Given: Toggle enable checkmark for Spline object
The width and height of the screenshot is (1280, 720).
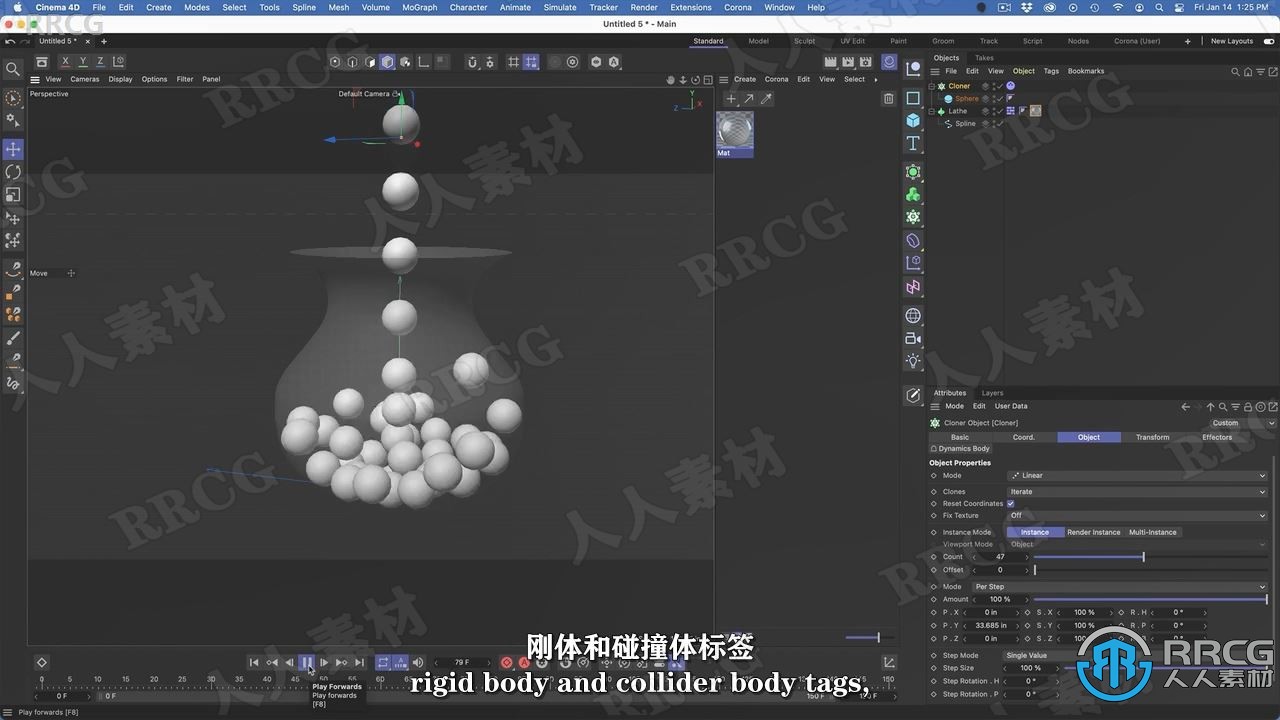Looking at the screenshot, I should click(998, 124).
